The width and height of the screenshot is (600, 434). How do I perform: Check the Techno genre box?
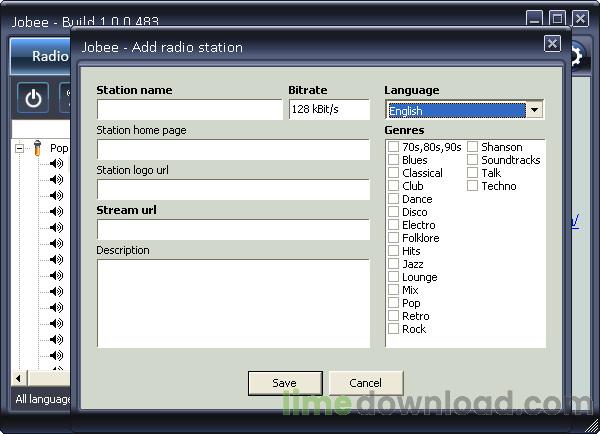pos(472,186)
